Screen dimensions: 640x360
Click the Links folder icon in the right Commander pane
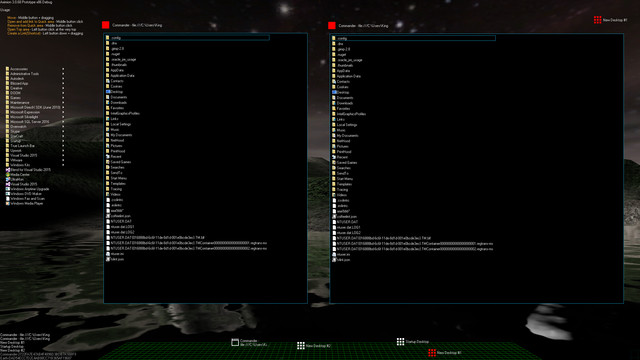[334, 119]
